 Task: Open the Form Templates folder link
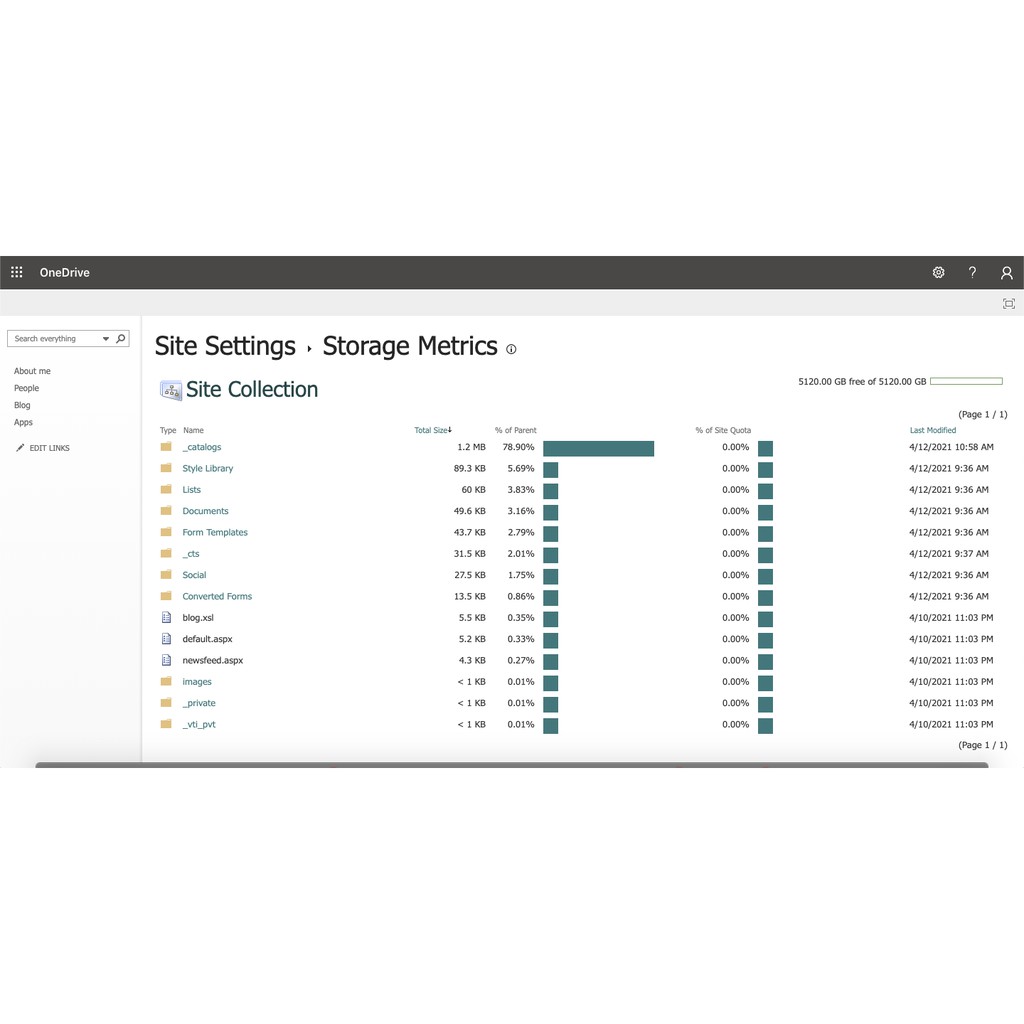[214, 532]
